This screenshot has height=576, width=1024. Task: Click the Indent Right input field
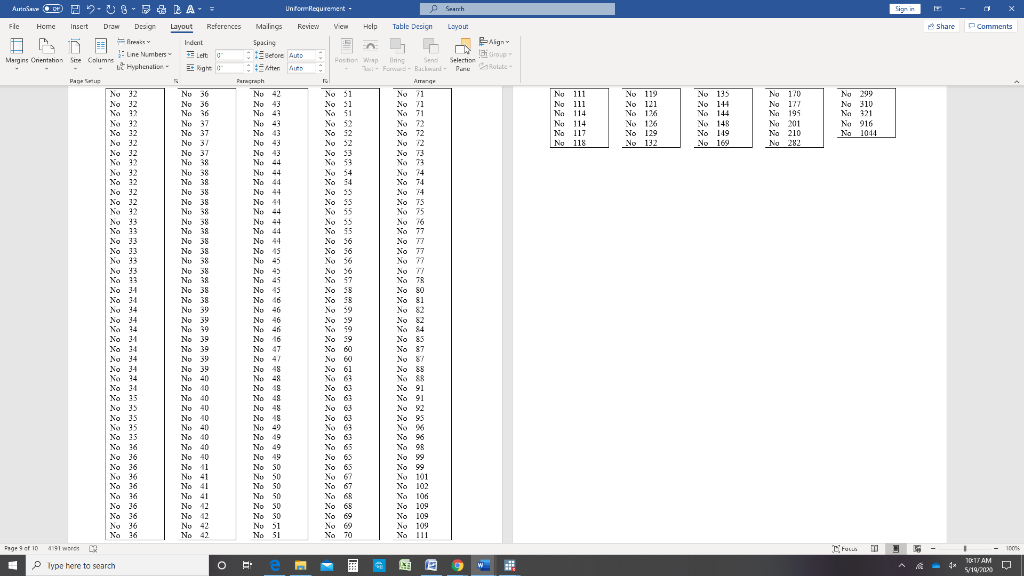click(x=229, y=68)
